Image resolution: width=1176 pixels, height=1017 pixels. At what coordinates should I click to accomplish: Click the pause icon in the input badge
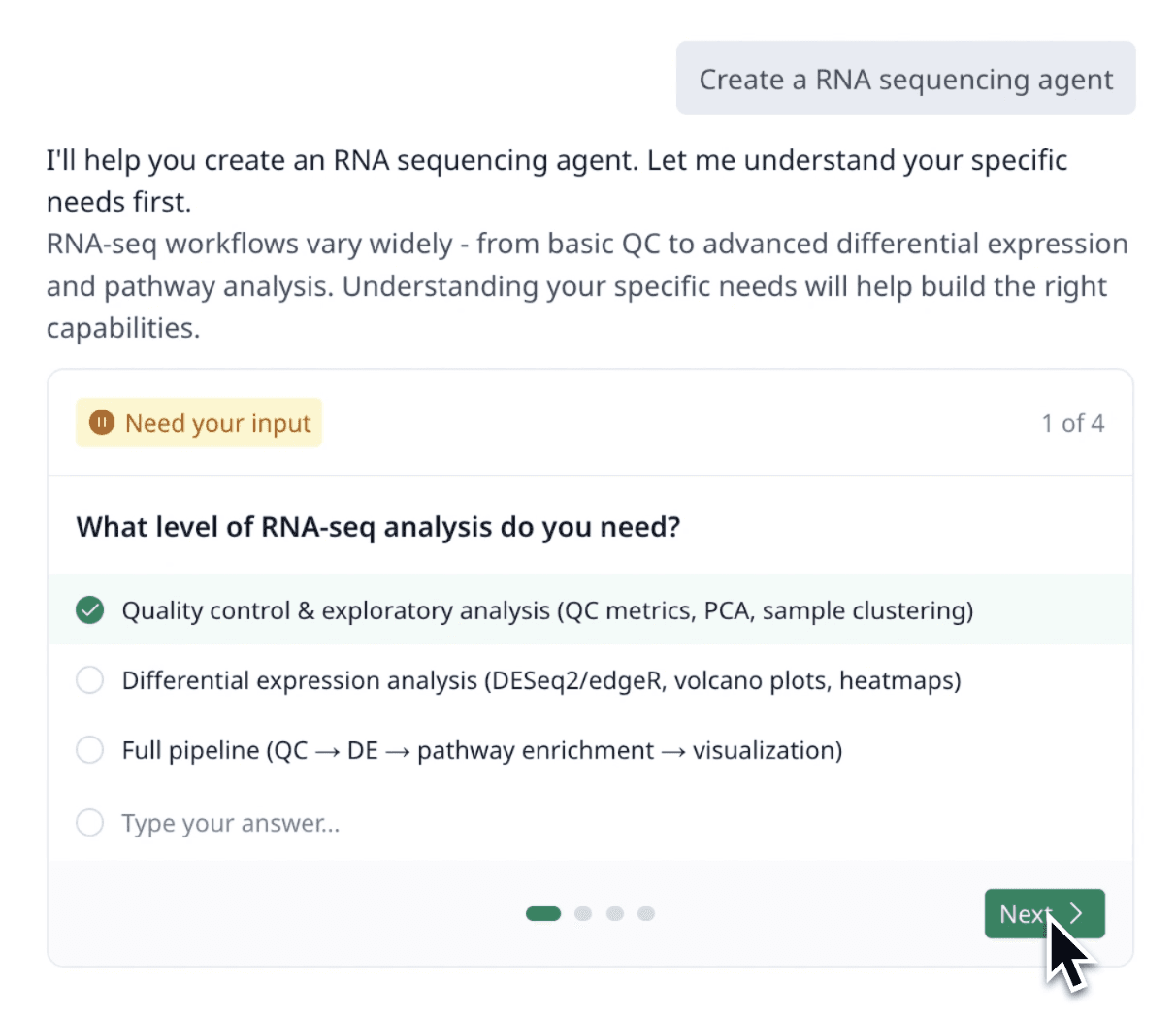point(101,423)
